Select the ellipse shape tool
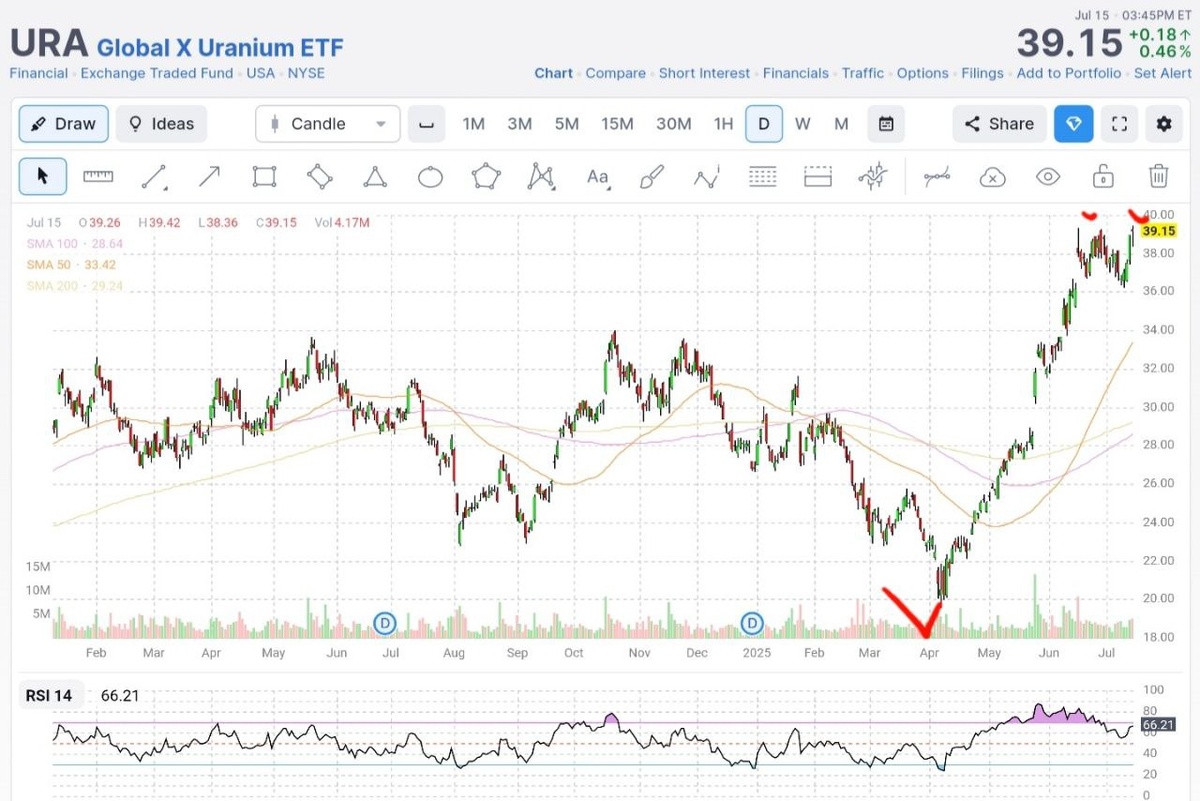Image resolution: width=1200 pixels, height=801 pixels. coord(430,178)
